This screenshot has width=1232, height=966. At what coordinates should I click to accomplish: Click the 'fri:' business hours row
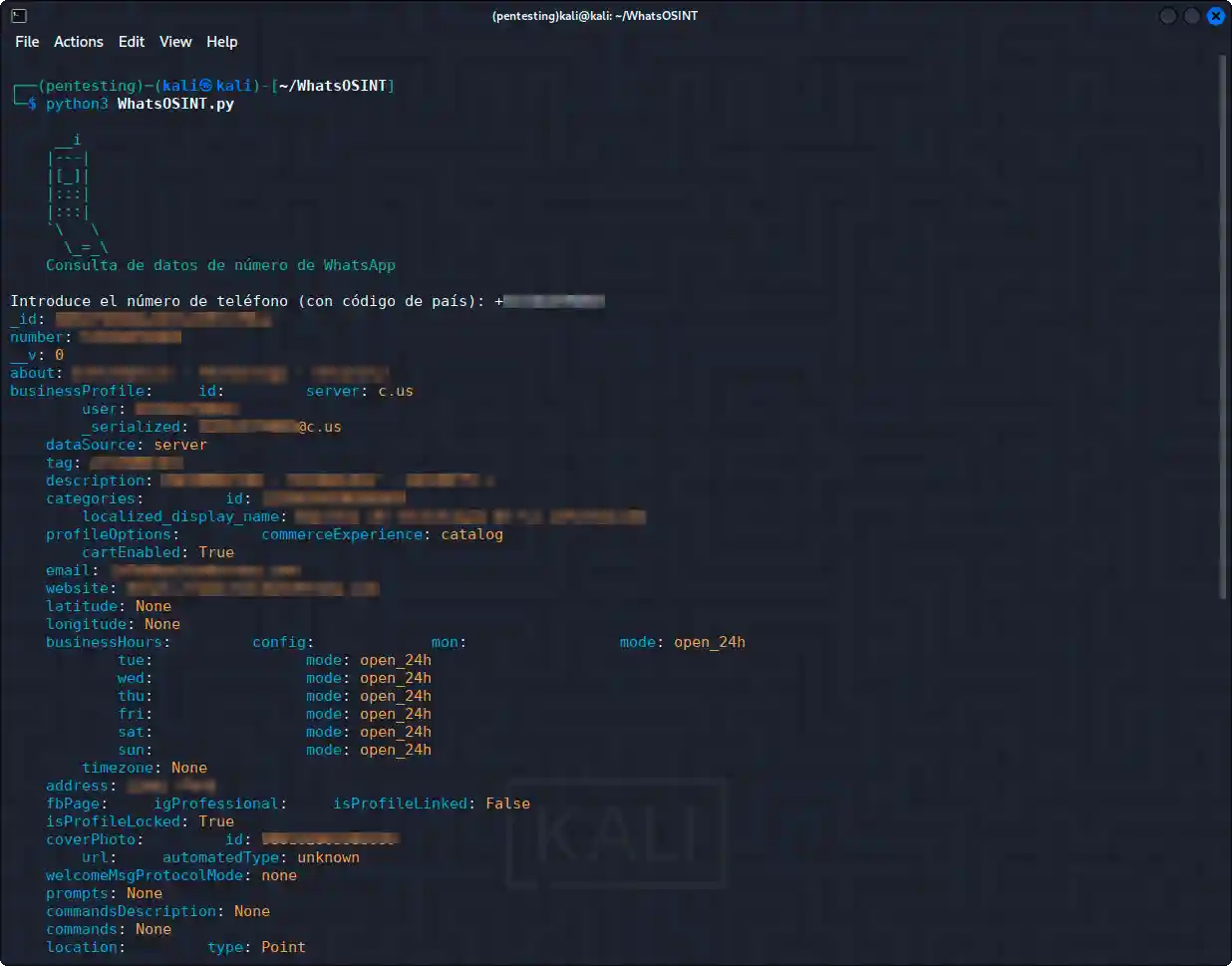pos(274,714)
